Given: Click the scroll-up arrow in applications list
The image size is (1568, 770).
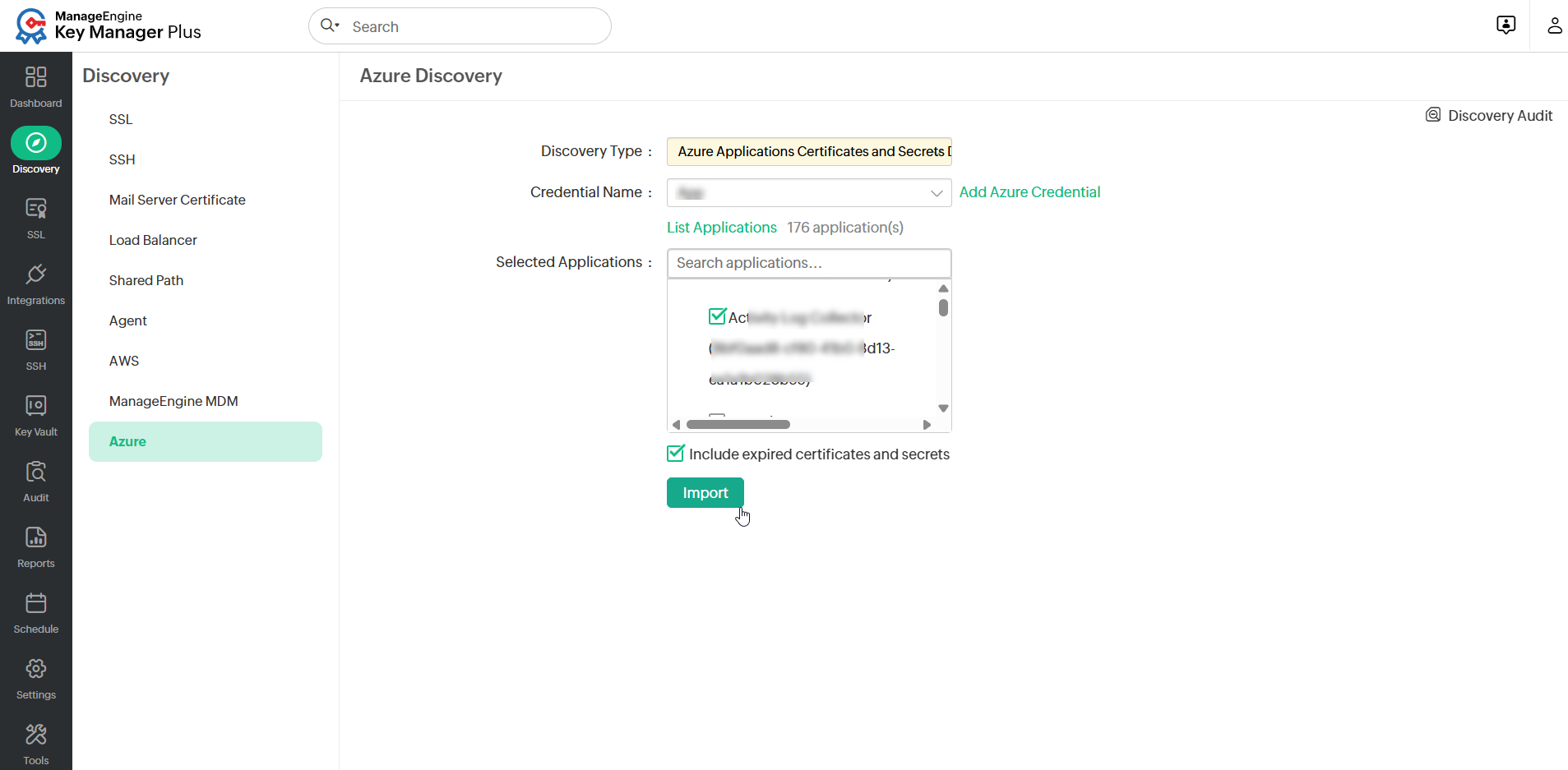Looking at the screenshot, I should tap(943, 288).
